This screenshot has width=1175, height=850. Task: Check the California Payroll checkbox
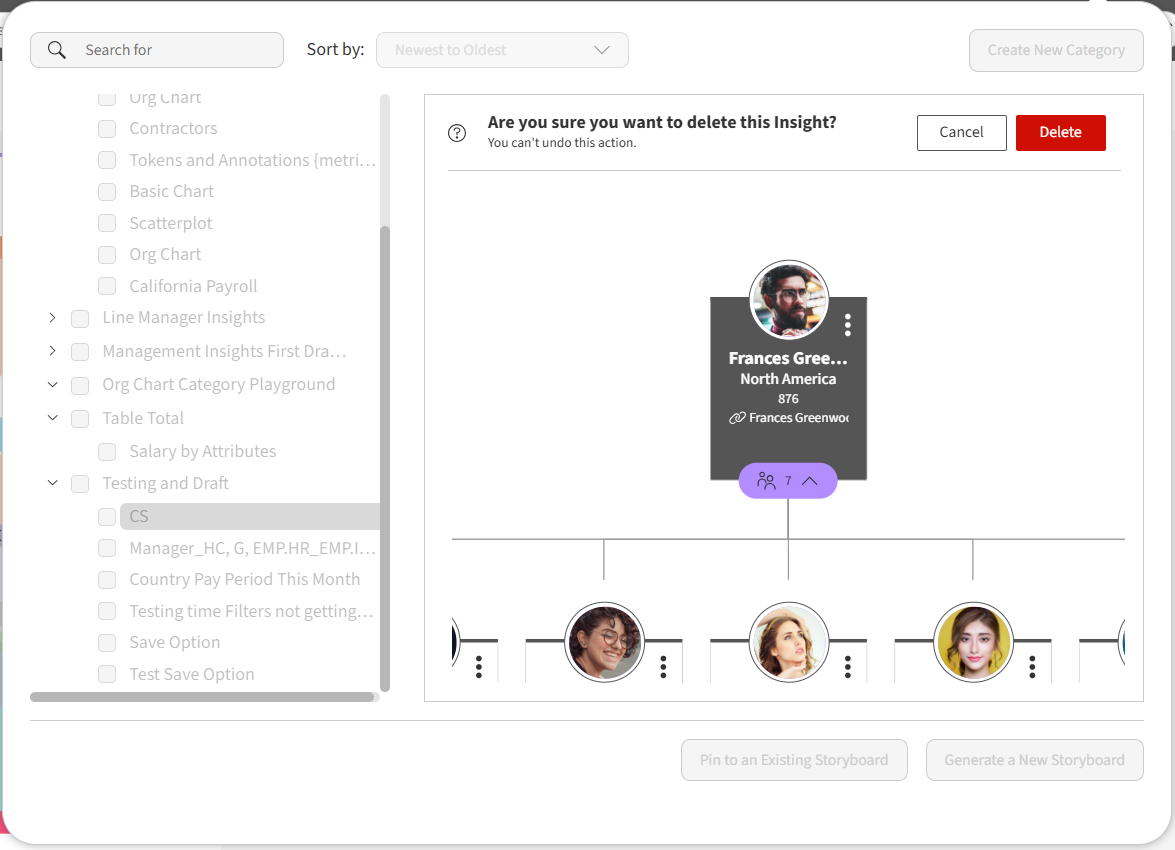[107, 287]
